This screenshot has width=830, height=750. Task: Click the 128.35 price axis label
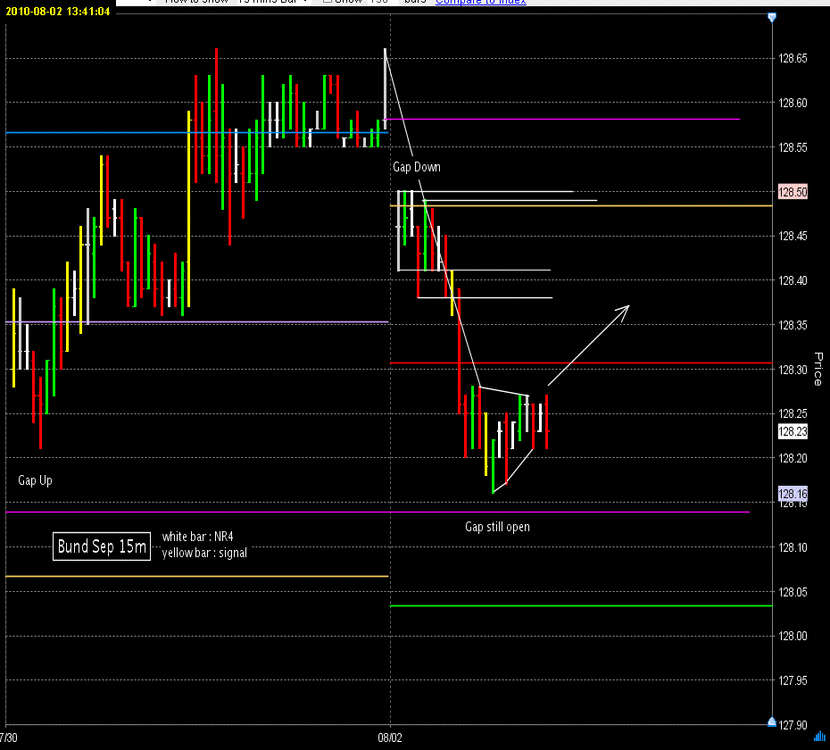[793, 325]
